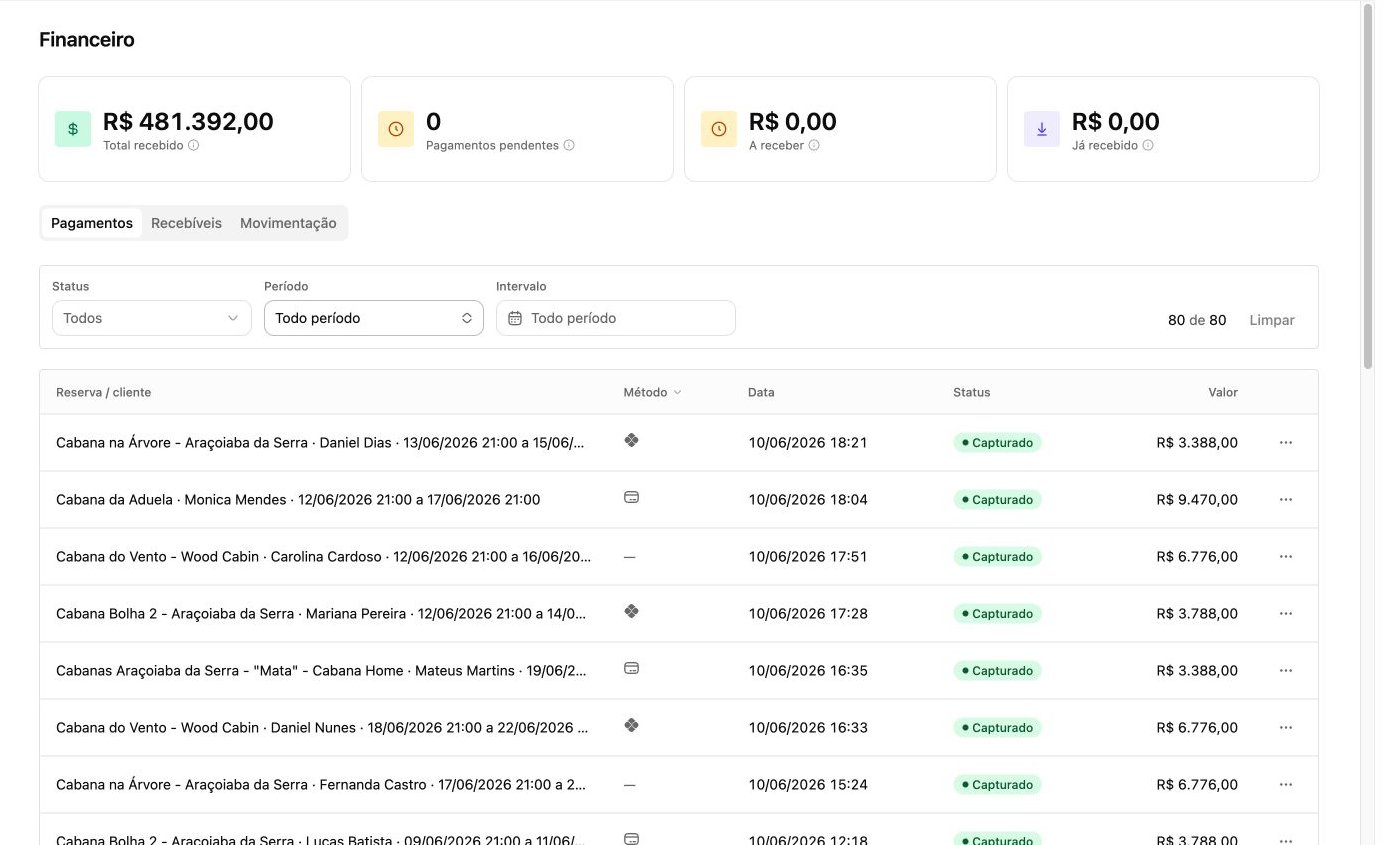Open info tooltip next to A receber
This screenshot has width=1390, height=845.
(x=814, y=145)
